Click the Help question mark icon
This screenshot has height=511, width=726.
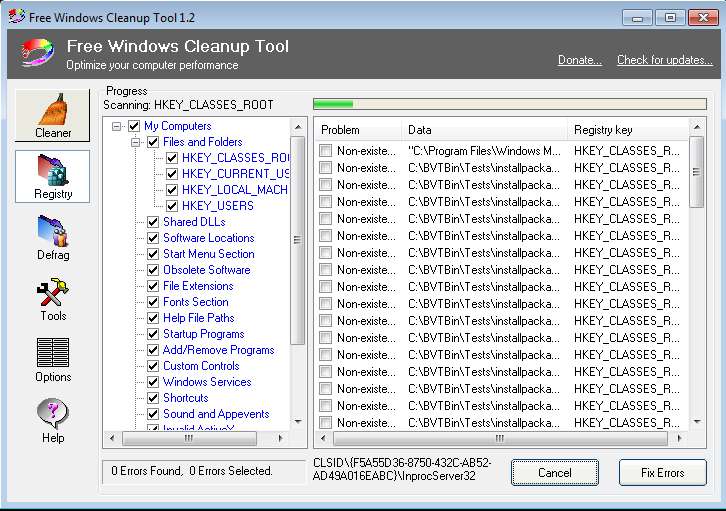[x=53, y=420]
